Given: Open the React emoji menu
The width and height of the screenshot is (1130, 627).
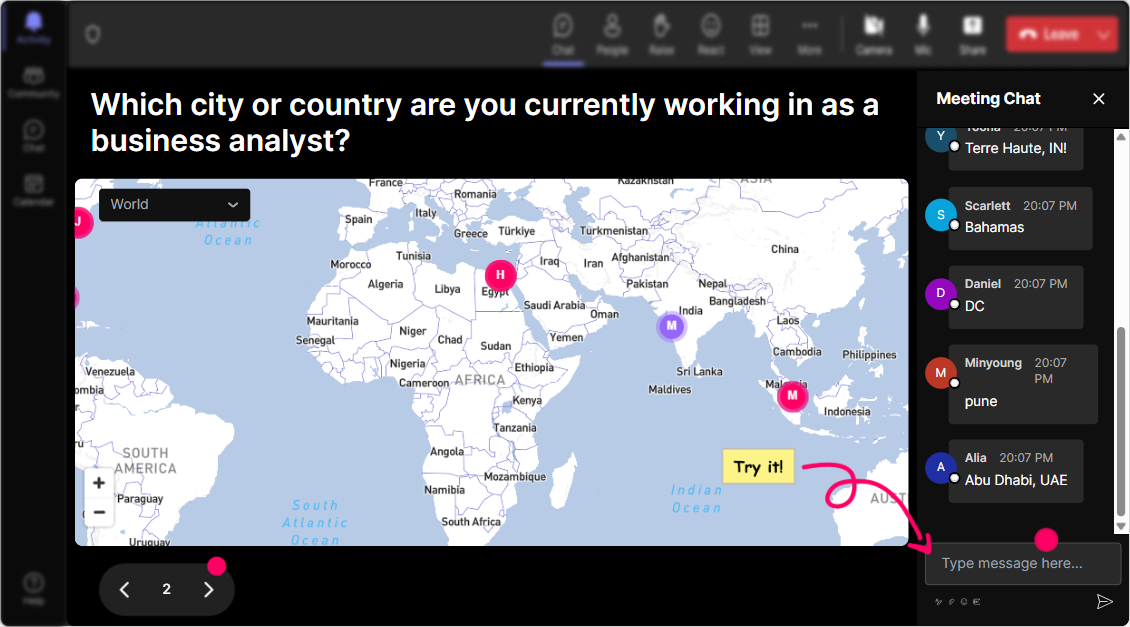Looking at the screenshot, I should tap(711, 35).
